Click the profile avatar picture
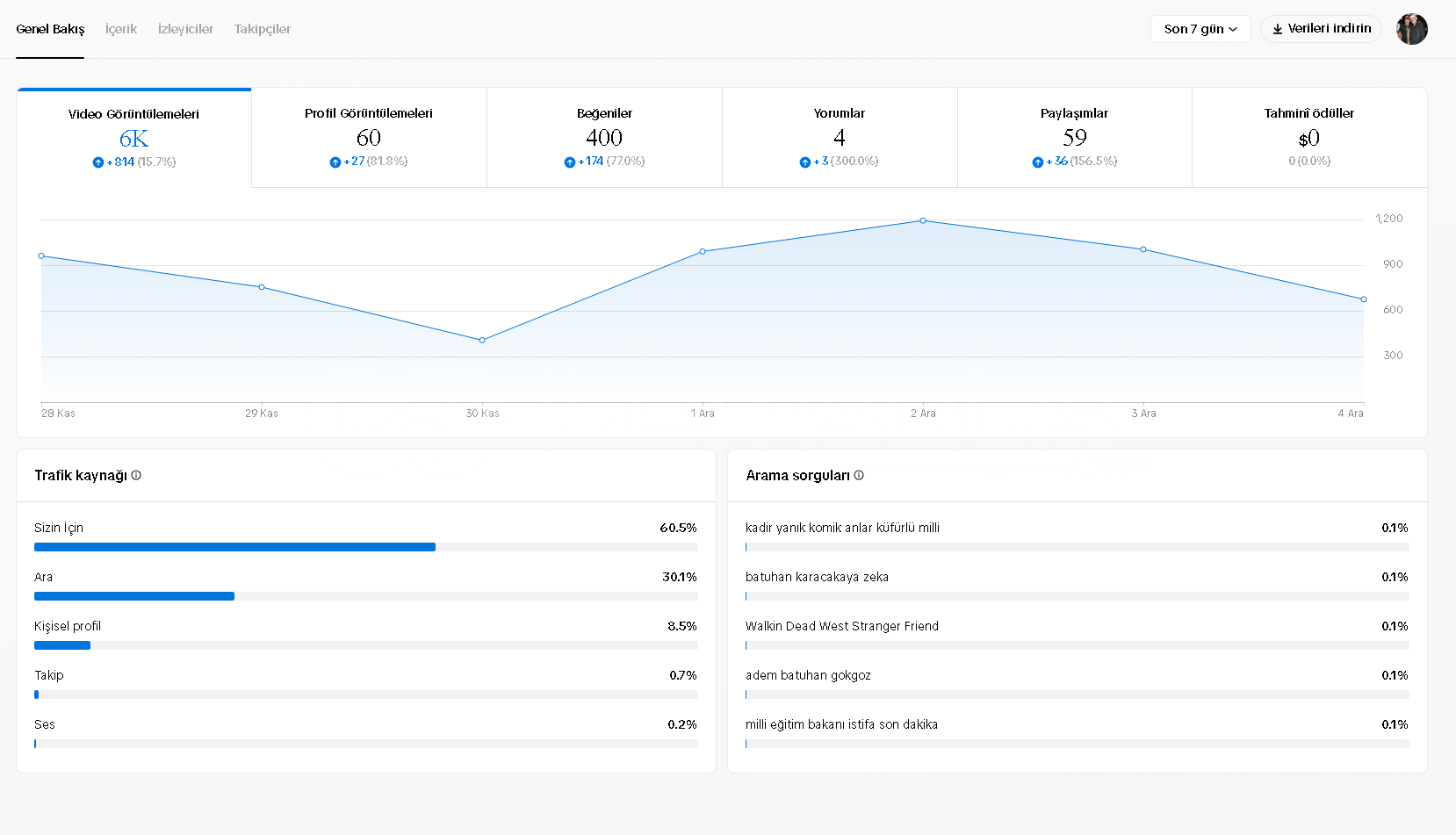 (x=1411, y=29)
